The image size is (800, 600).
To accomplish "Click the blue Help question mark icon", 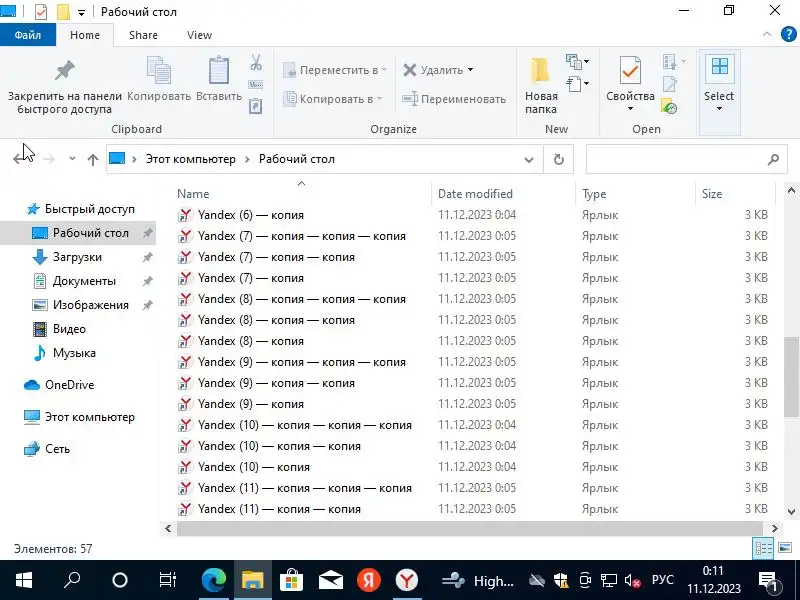I will [x=788, y=34].
